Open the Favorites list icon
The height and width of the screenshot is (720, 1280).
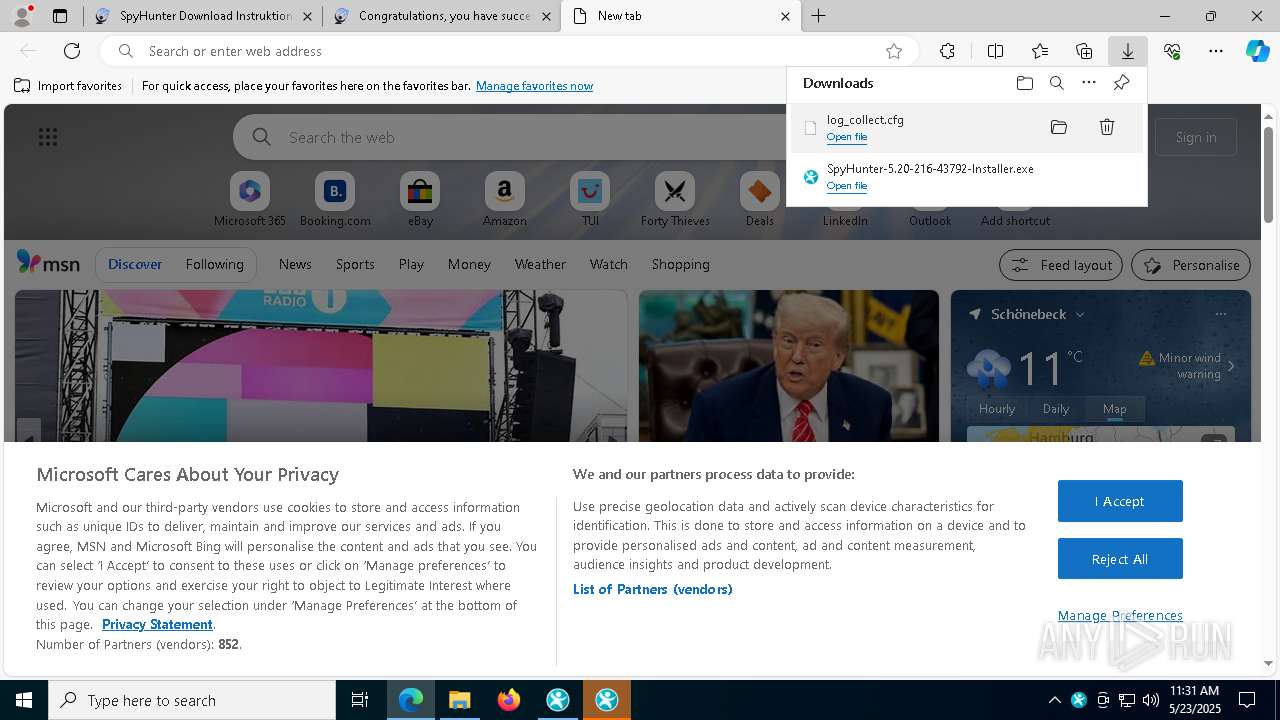[x=1040, y=51]
